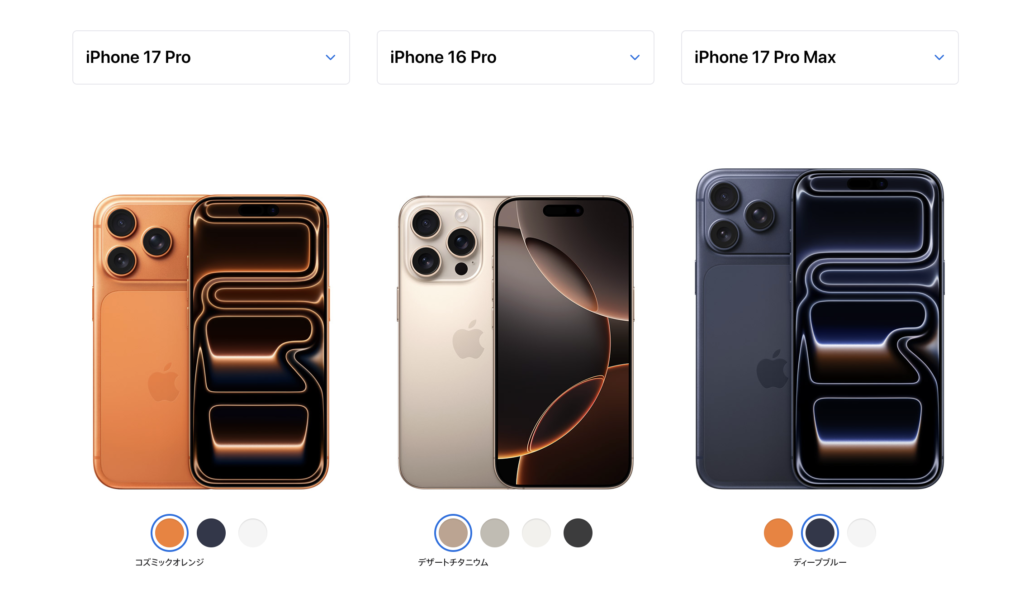Click the blue iPhone 17 Pro Max image

(x=820, y=328)
